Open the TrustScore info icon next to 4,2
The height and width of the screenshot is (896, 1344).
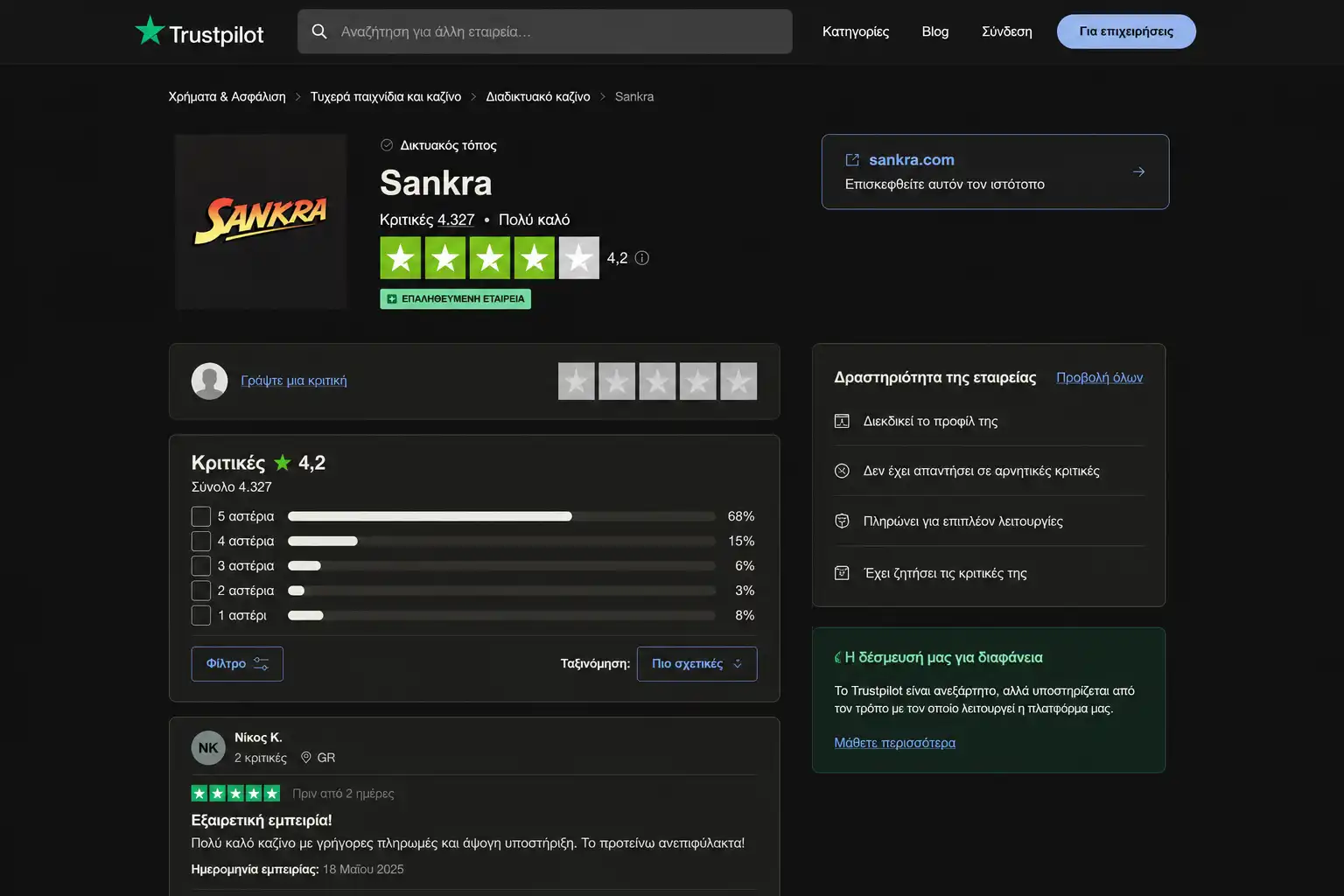click(x=642, y=258)
